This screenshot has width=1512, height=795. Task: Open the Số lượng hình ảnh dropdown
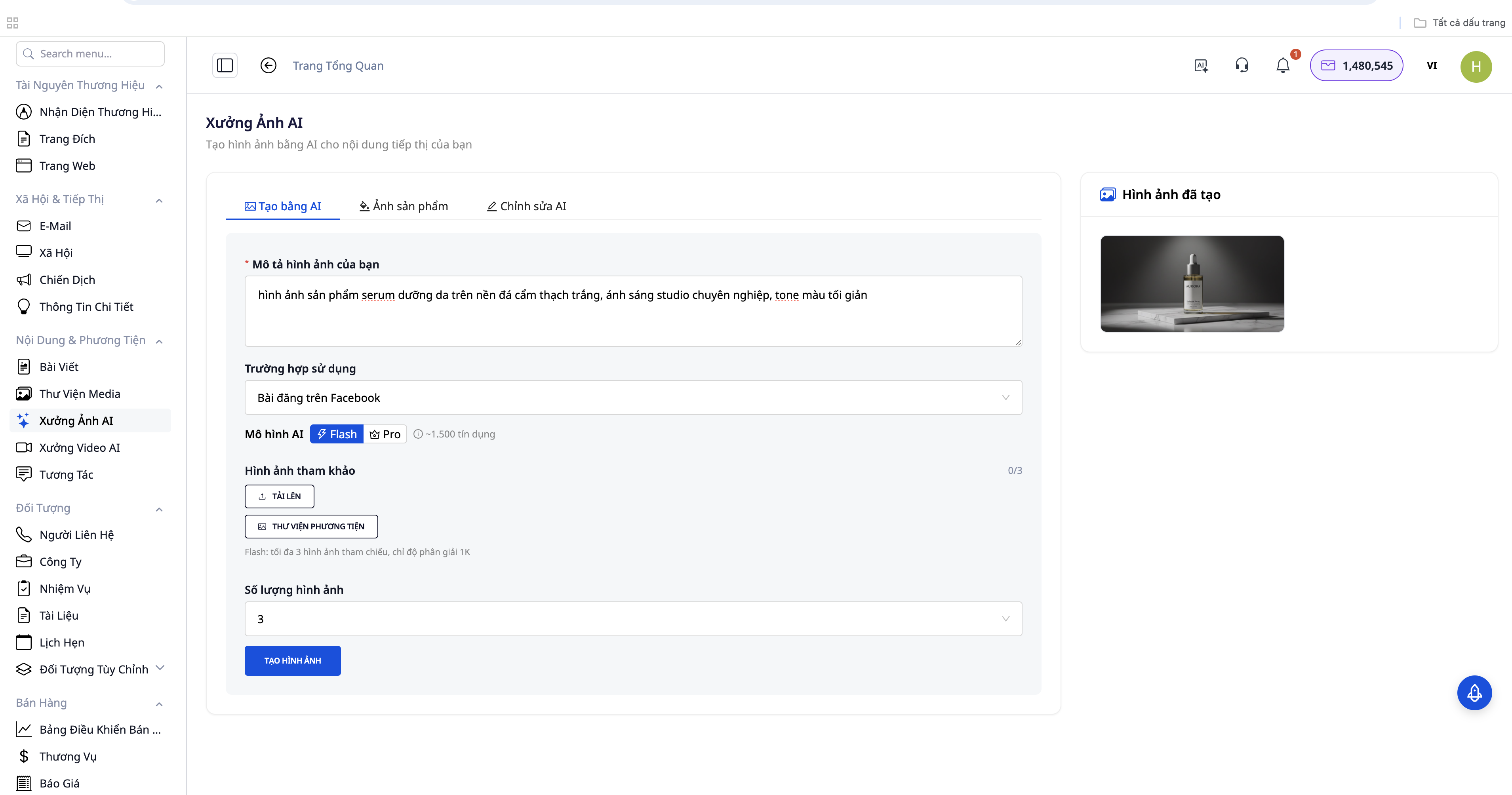633,619
